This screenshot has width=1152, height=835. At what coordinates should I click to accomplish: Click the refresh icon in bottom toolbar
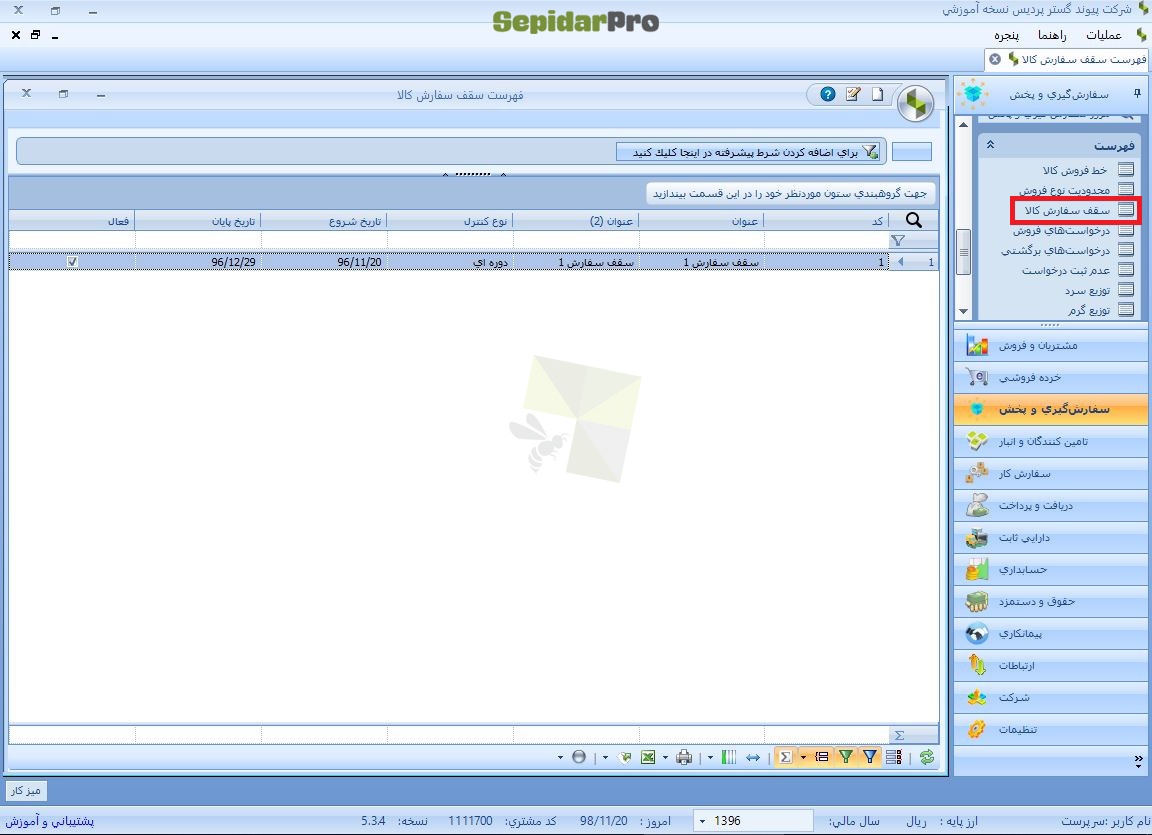[x=926, y=757]
